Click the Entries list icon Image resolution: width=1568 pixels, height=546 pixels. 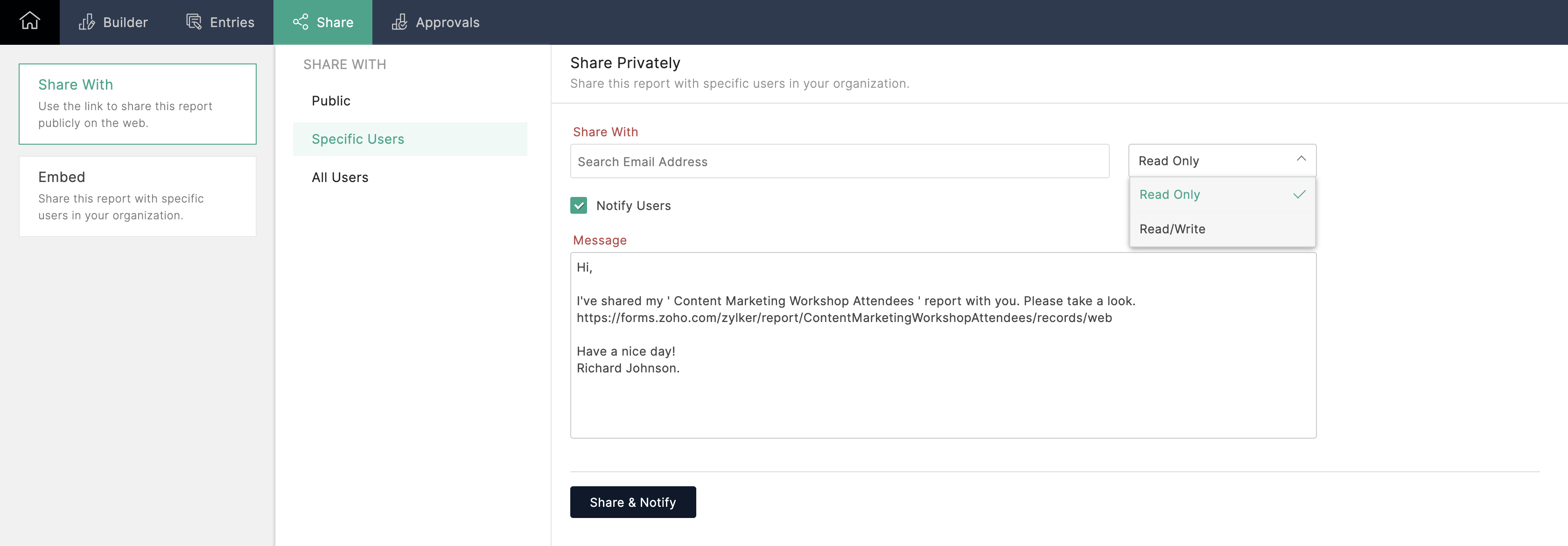coord(194,22)
